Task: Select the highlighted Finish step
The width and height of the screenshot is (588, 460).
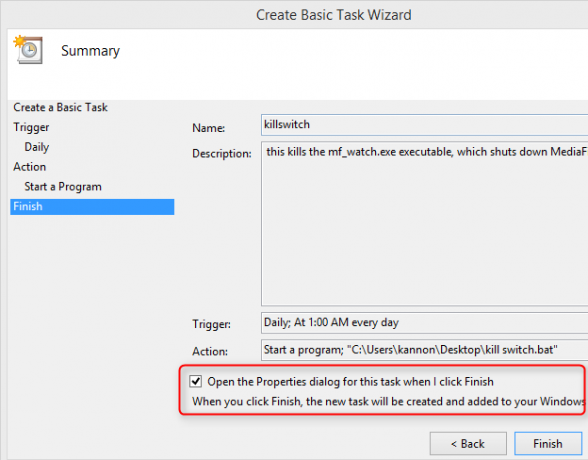Action: tap(92, 207)
